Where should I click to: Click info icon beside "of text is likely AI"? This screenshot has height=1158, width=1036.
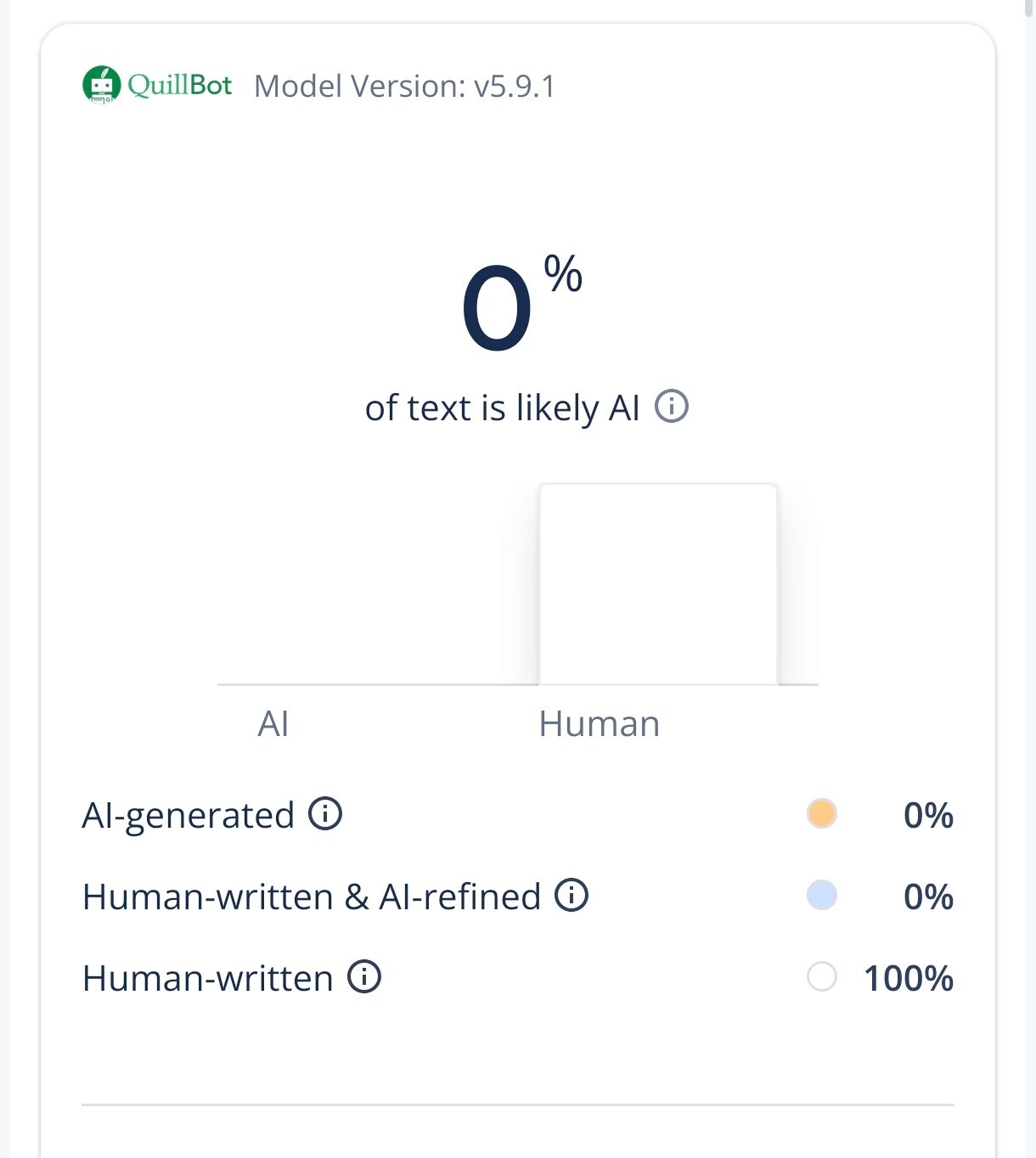[x=671, y=407]
